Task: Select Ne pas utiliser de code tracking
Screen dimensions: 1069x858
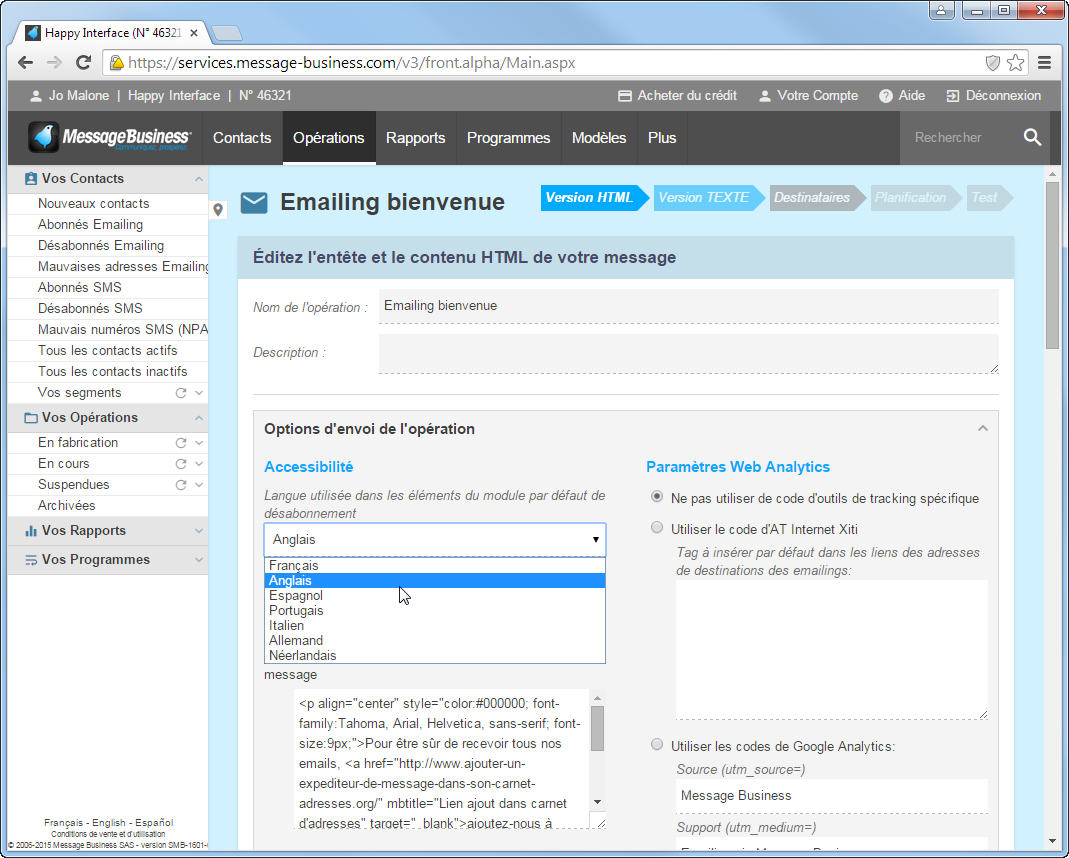Action: [x=657, y=497]
